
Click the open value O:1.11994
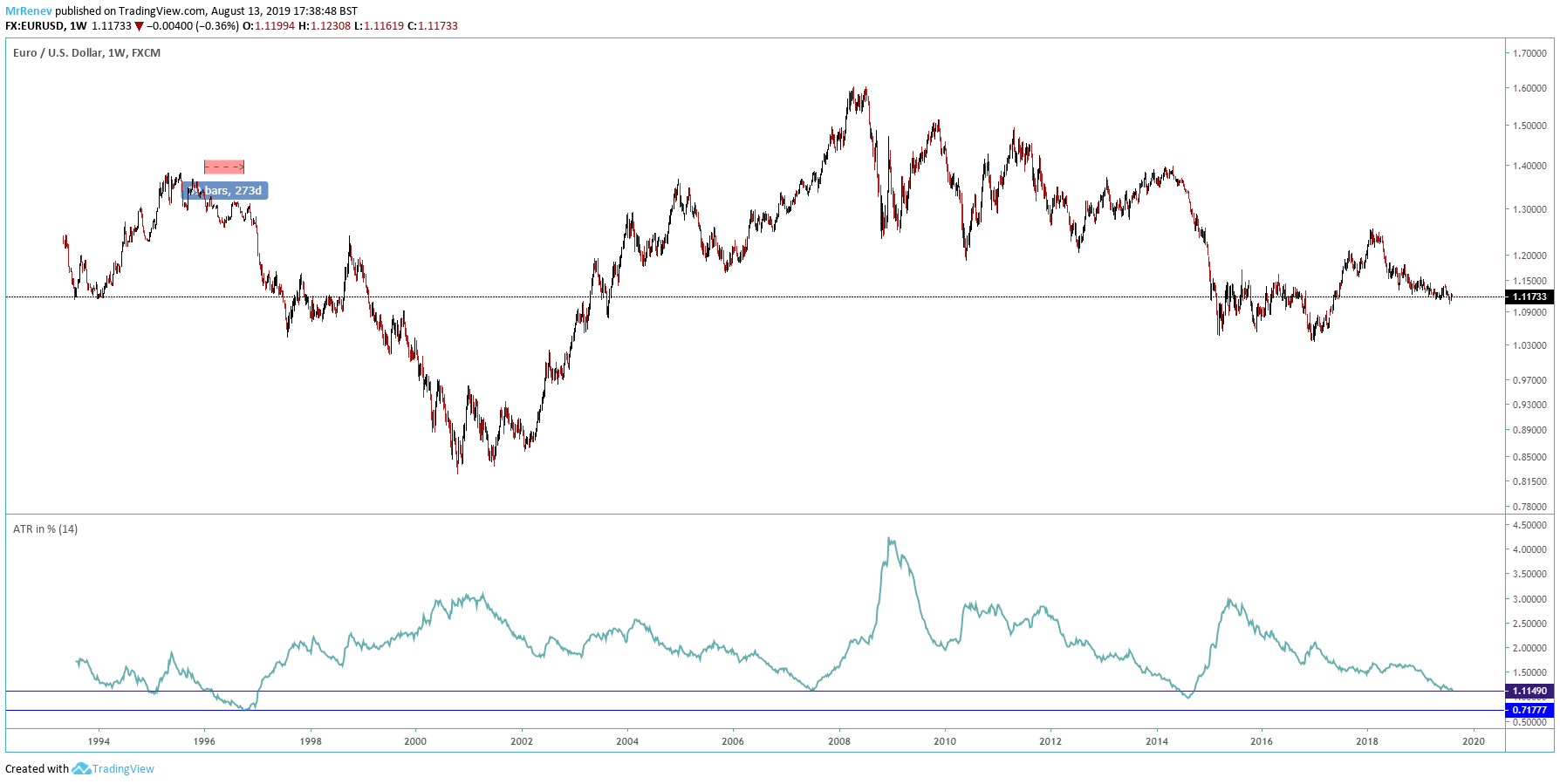(x=269, y=26)
